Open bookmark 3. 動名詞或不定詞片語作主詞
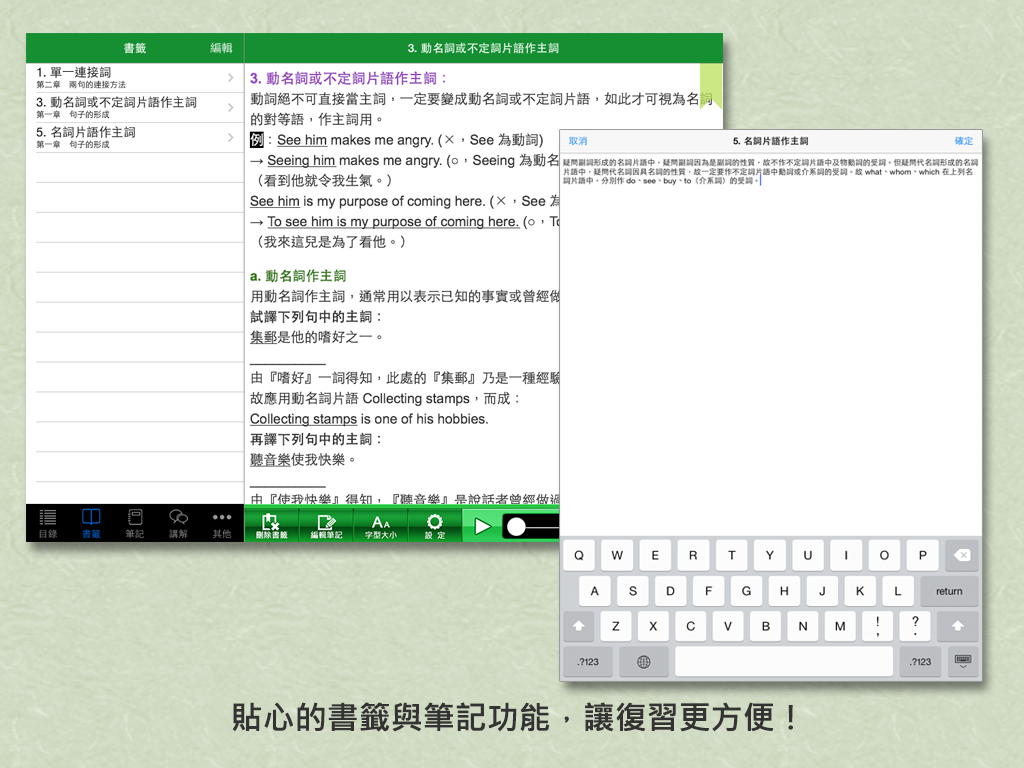Screen dimensions: 1024x768 [135, 107]
